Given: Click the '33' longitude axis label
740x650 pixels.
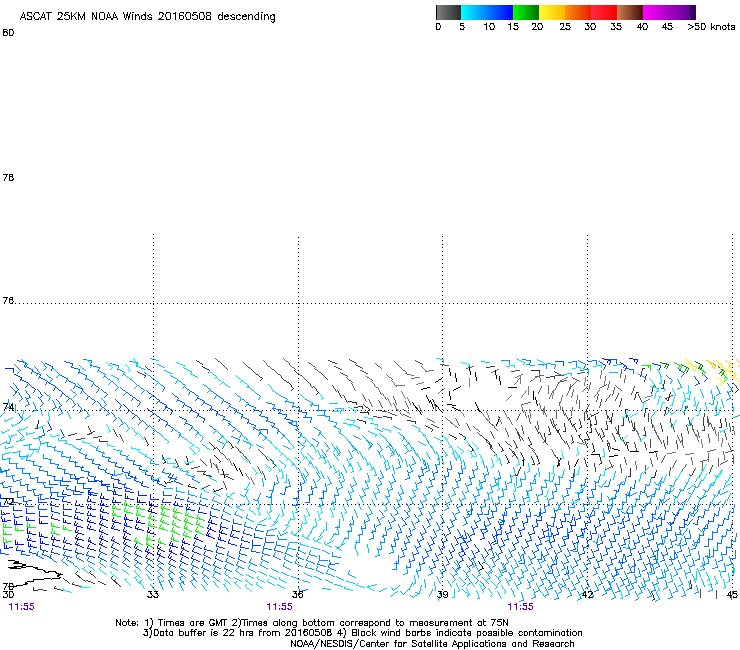Looking at the screenshot, I should pos(153,595).
